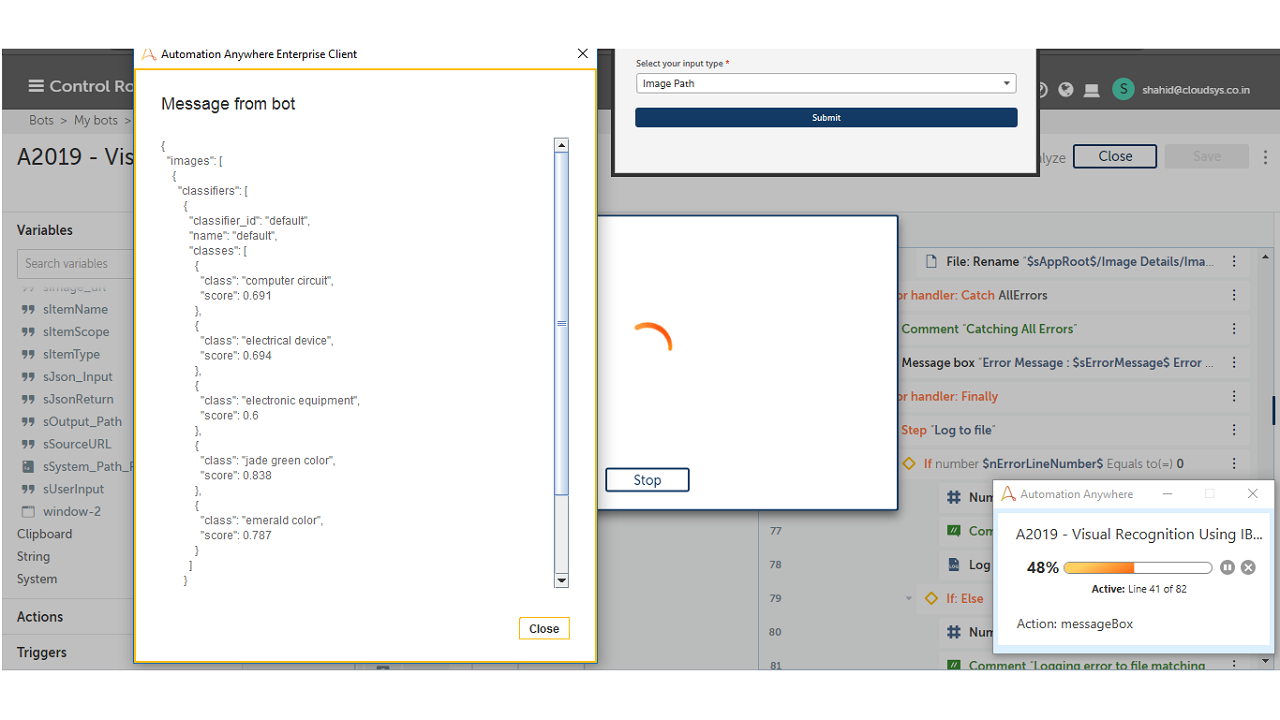Image resolution: width=1280 pixels, height=720 pixels.
Task: Expand the Actions panel section
Action: click(x=40, y=617)
